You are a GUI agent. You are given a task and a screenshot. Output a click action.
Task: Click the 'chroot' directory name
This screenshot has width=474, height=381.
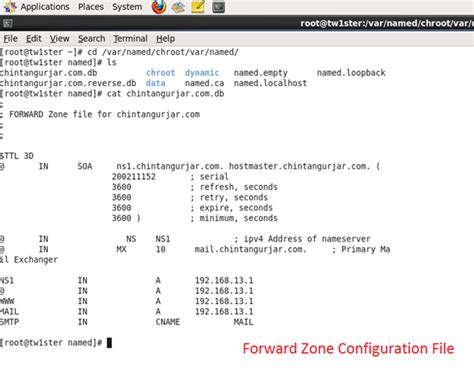[x=160, y=73]
